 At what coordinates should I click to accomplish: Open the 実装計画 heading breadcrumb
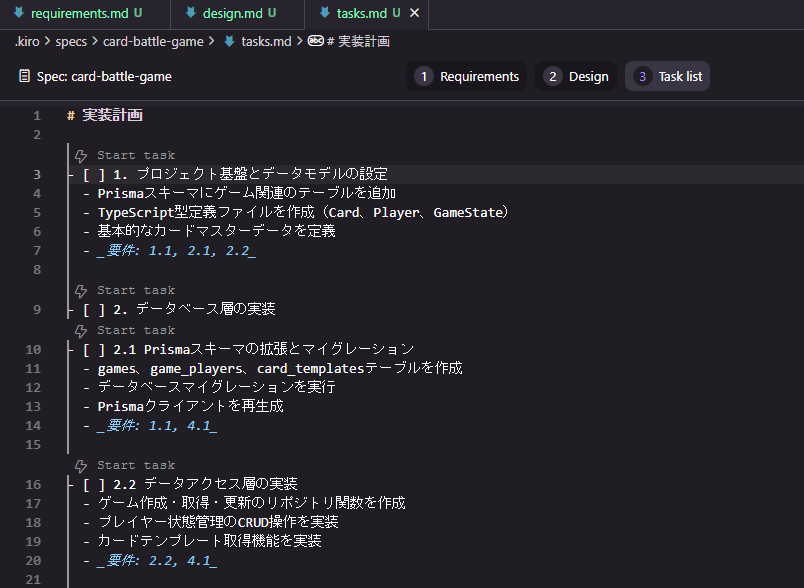click(x=358, y=42)
